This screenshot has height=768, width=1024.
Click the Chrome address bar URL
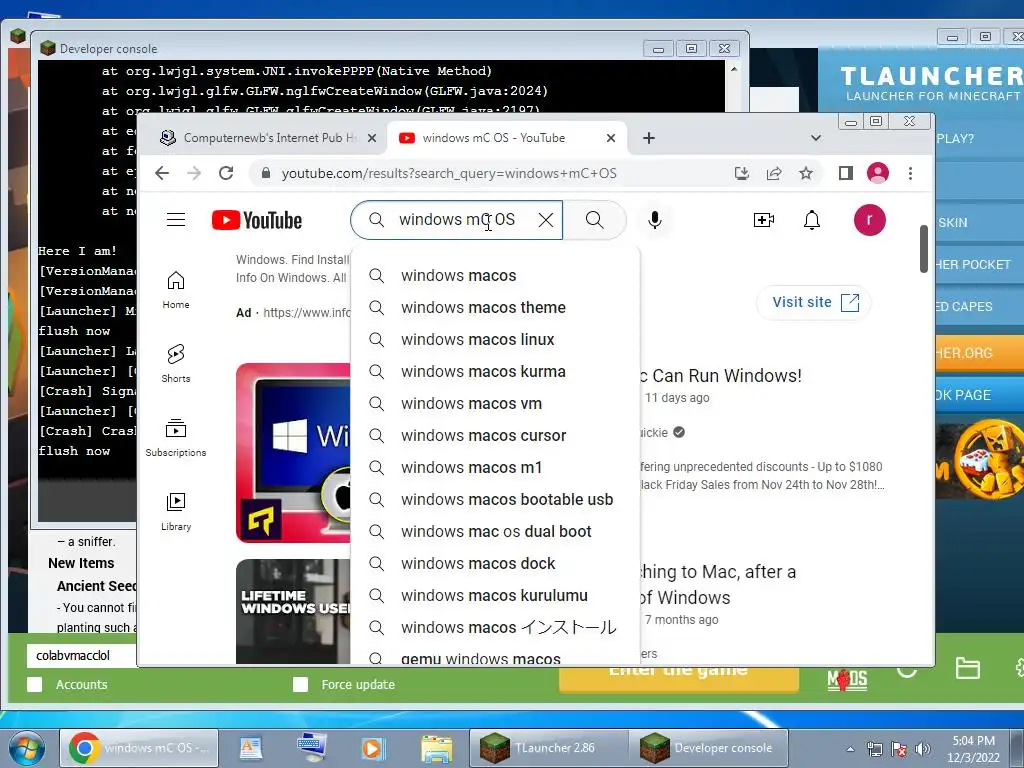449,173
